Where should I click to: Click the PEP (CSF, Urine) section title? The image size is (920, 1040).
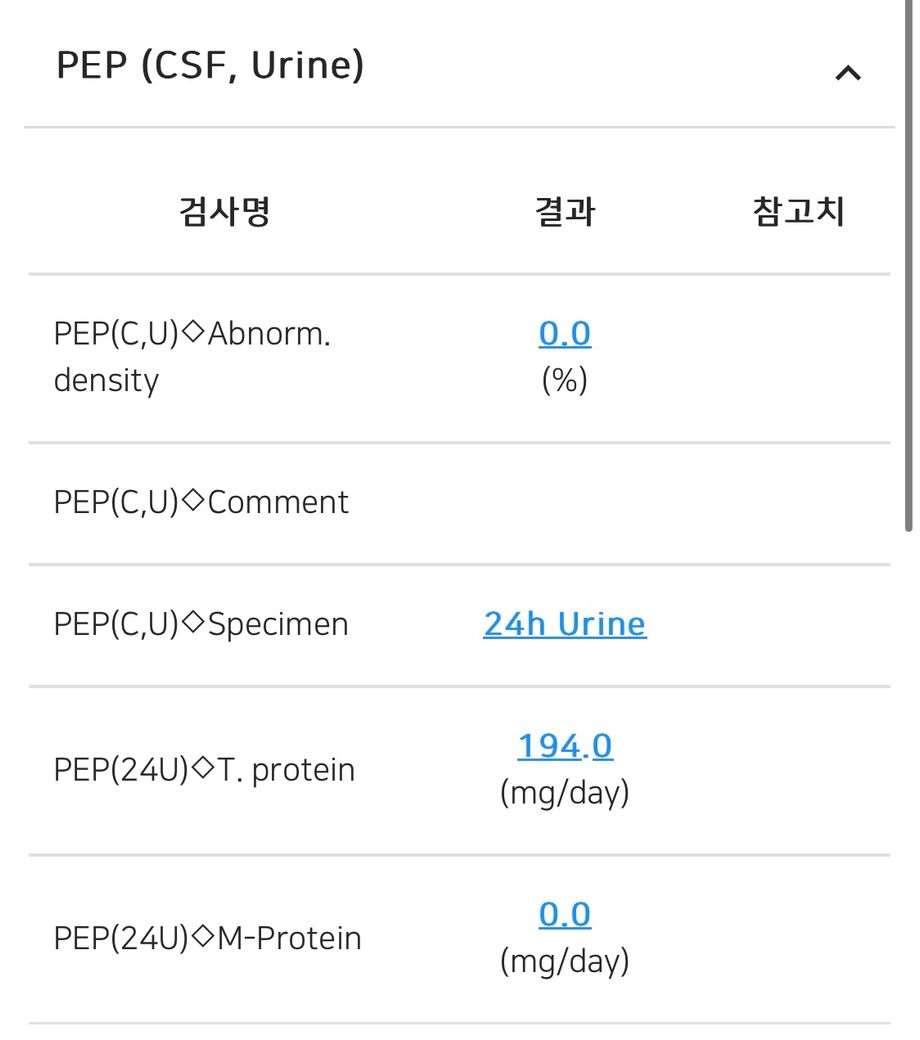[210, 65]
